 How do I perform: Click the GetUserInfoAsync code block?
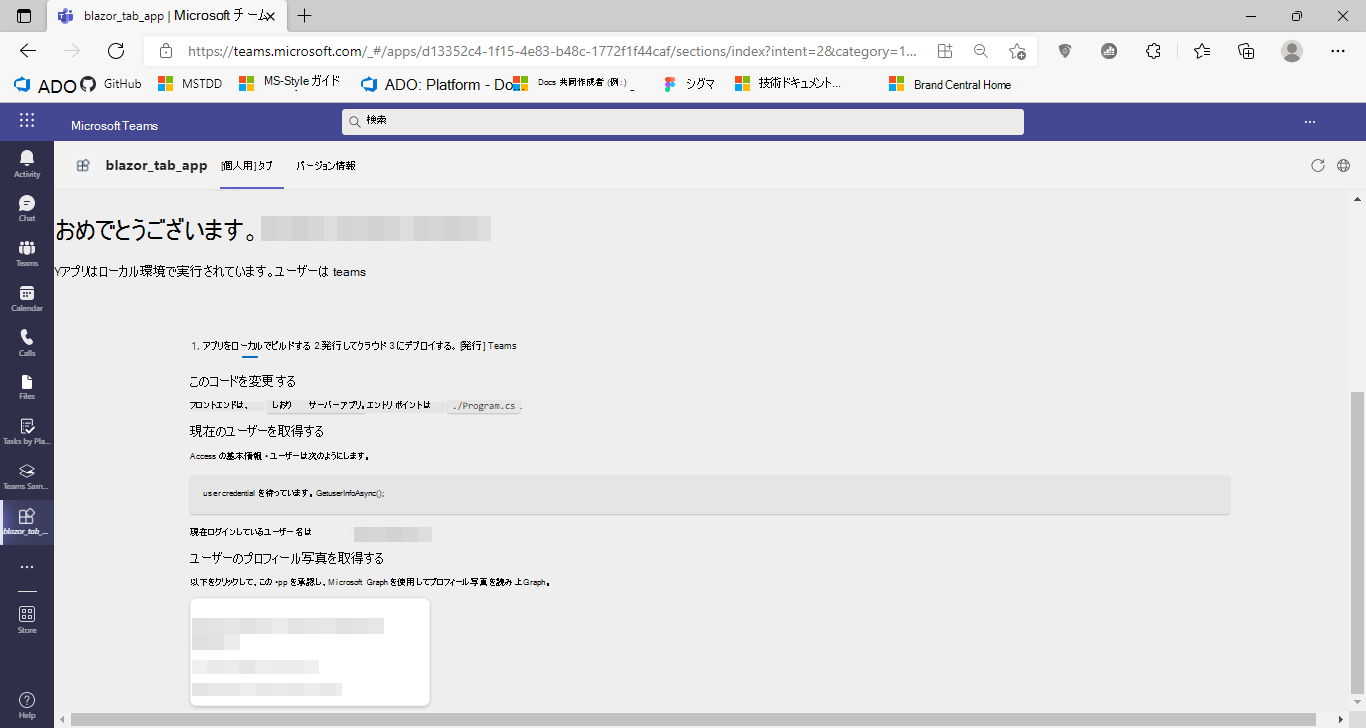point(710,494)
